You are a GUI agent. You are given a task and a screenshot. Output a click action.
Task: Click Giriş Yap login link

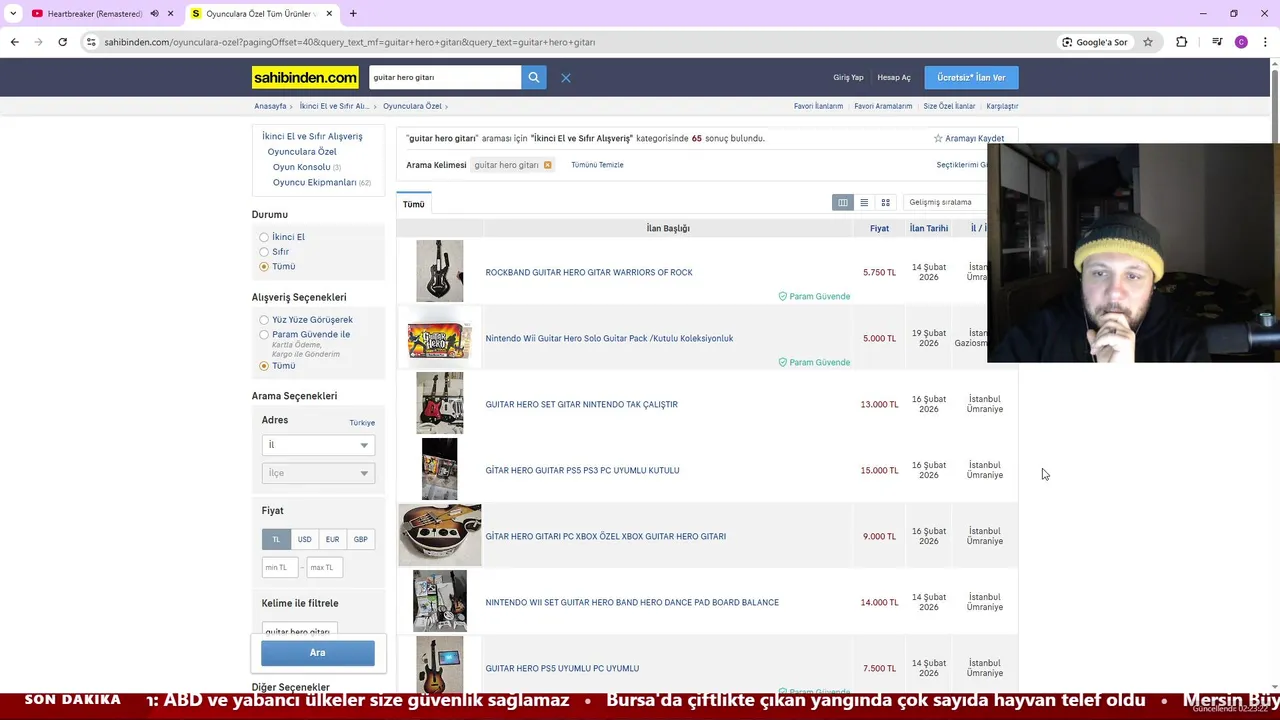pyautogui.click(x=848, y=77)
